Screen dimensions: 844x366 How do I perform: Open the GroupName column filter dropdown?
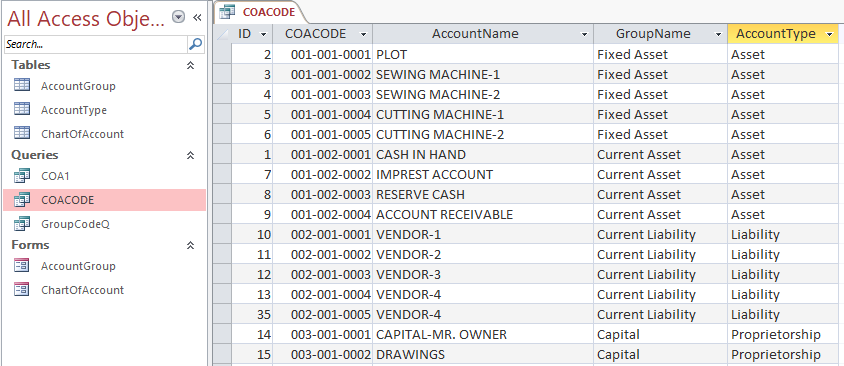tap(718, 34)
